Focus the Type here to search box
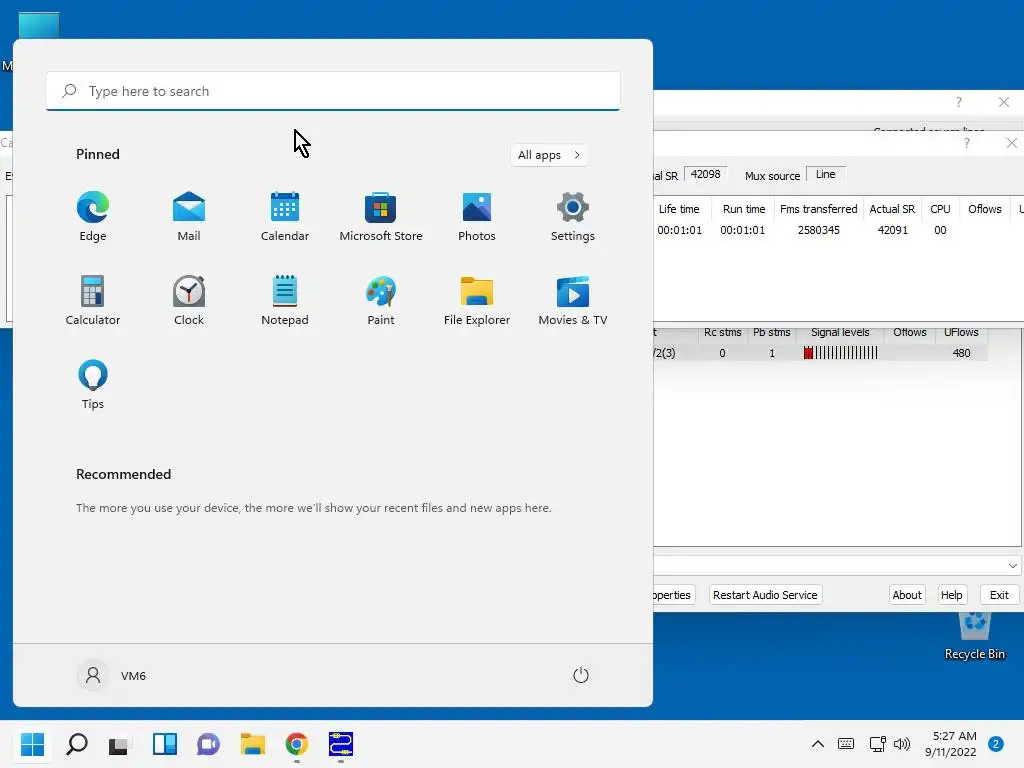1024x768 pixels. (x=333, y=91)
